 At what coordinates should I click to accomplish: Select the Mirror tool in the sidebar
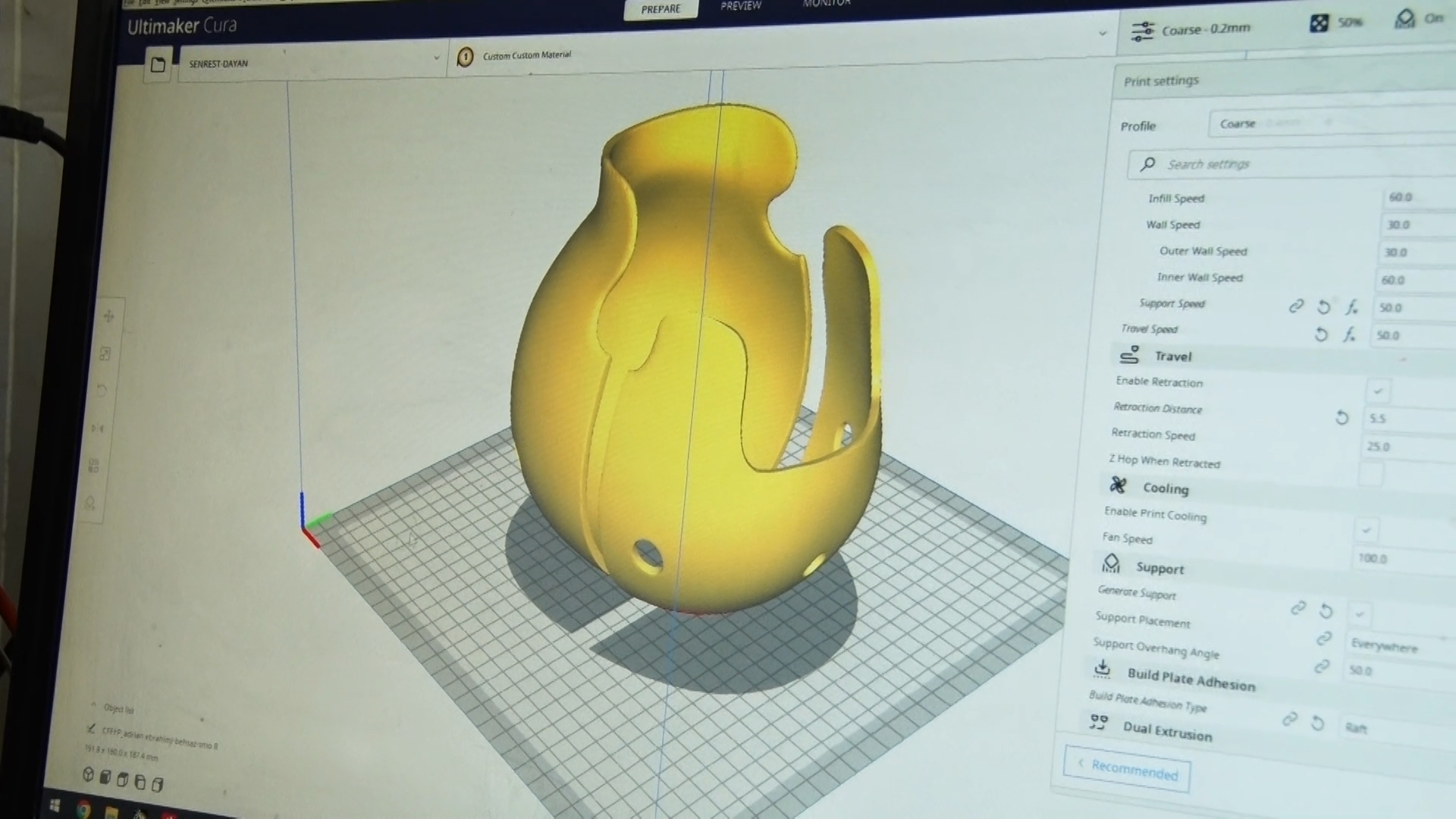coord(98,428)
